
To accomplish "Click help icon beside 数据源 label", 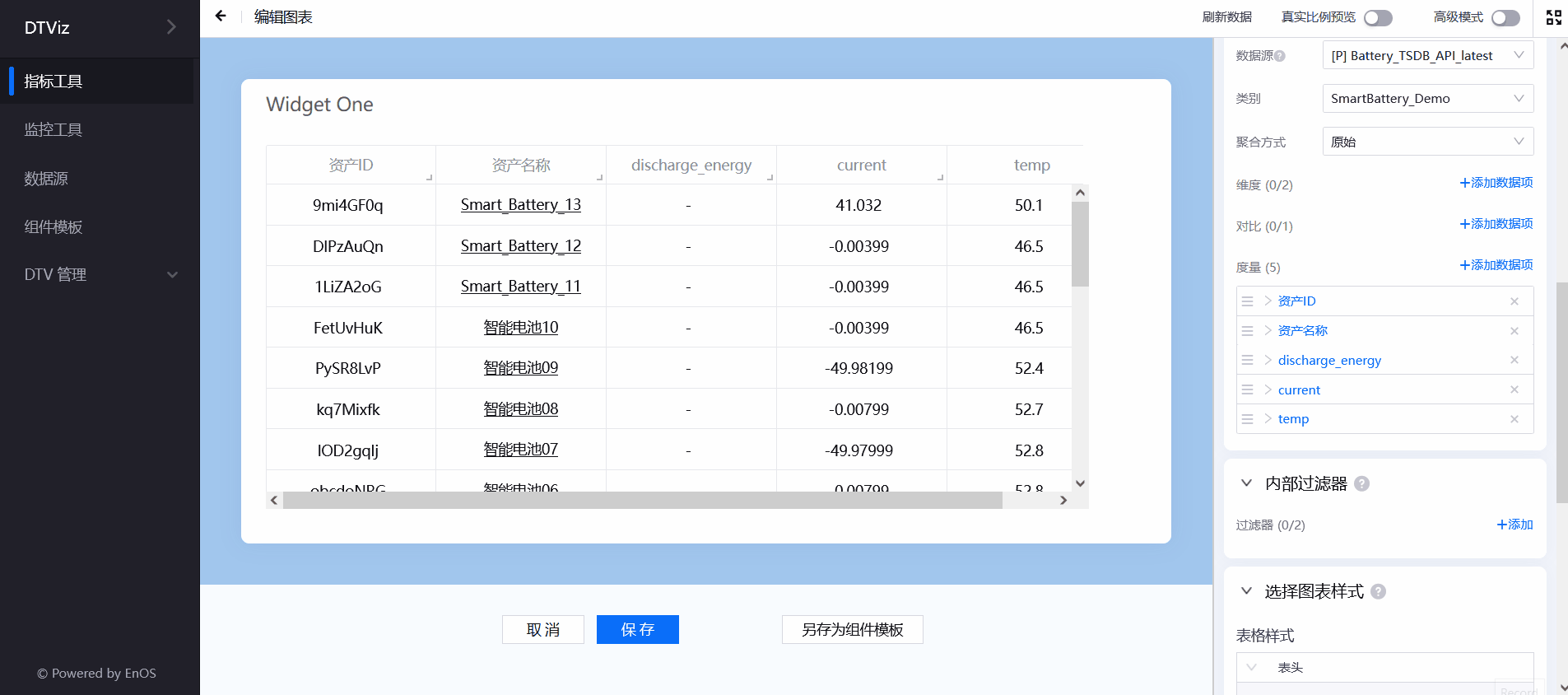I will tap(1280, 56).
